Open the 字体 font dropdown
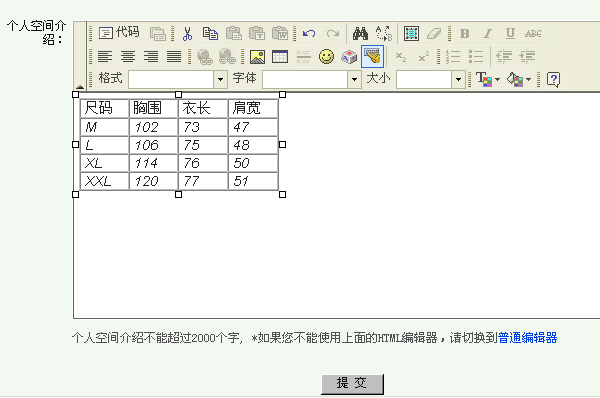Image resolution: width=600 pixels, height=398 pixels. coord(354,80)
